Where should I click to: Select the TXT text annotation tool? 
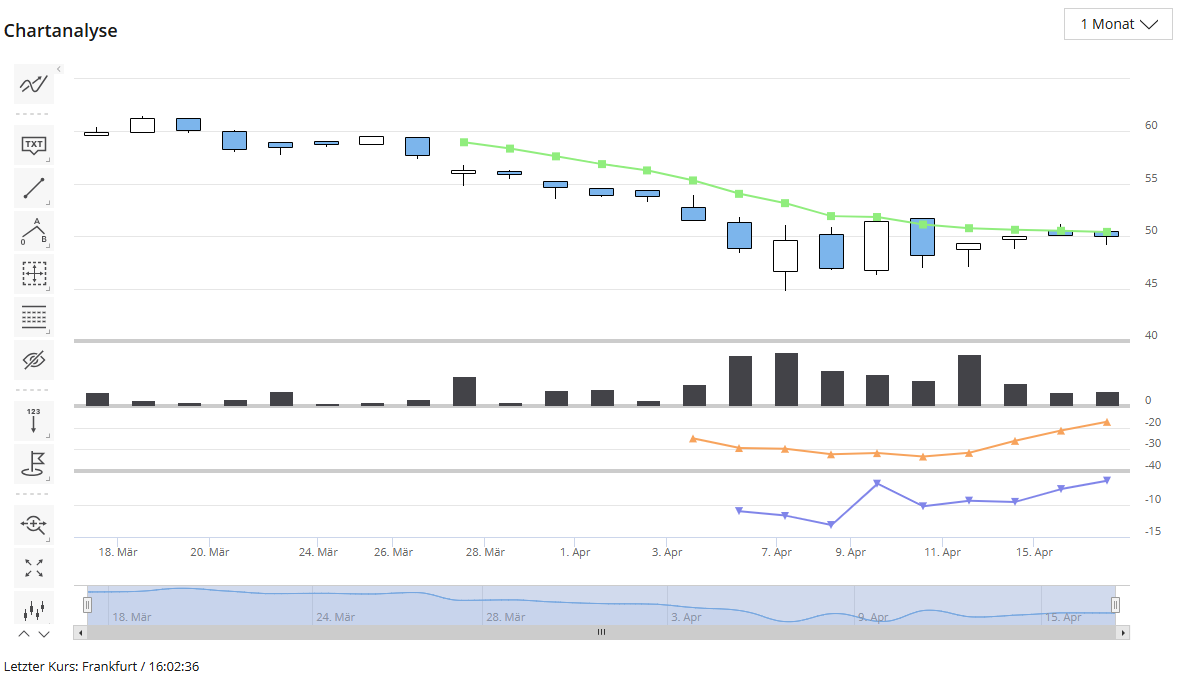click(34, 146)
